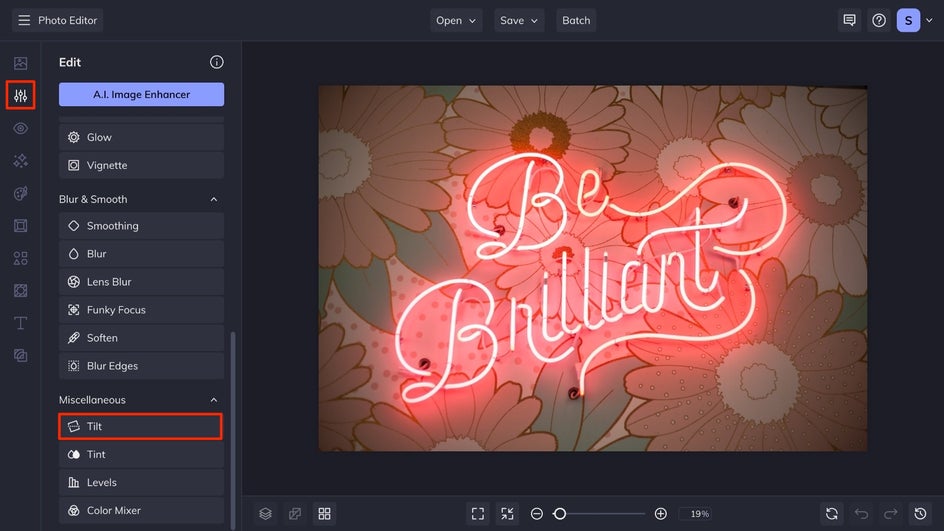Viewport: 944px width, 531px height.
Task: Click the Batch button
Action: pyautogui.click(x=576, y=20)
